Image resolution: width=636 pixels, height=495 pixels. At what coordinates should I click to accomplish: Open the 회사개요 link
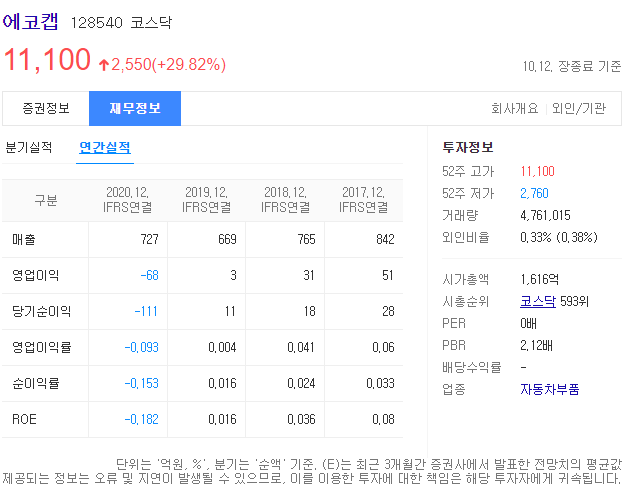514,108
